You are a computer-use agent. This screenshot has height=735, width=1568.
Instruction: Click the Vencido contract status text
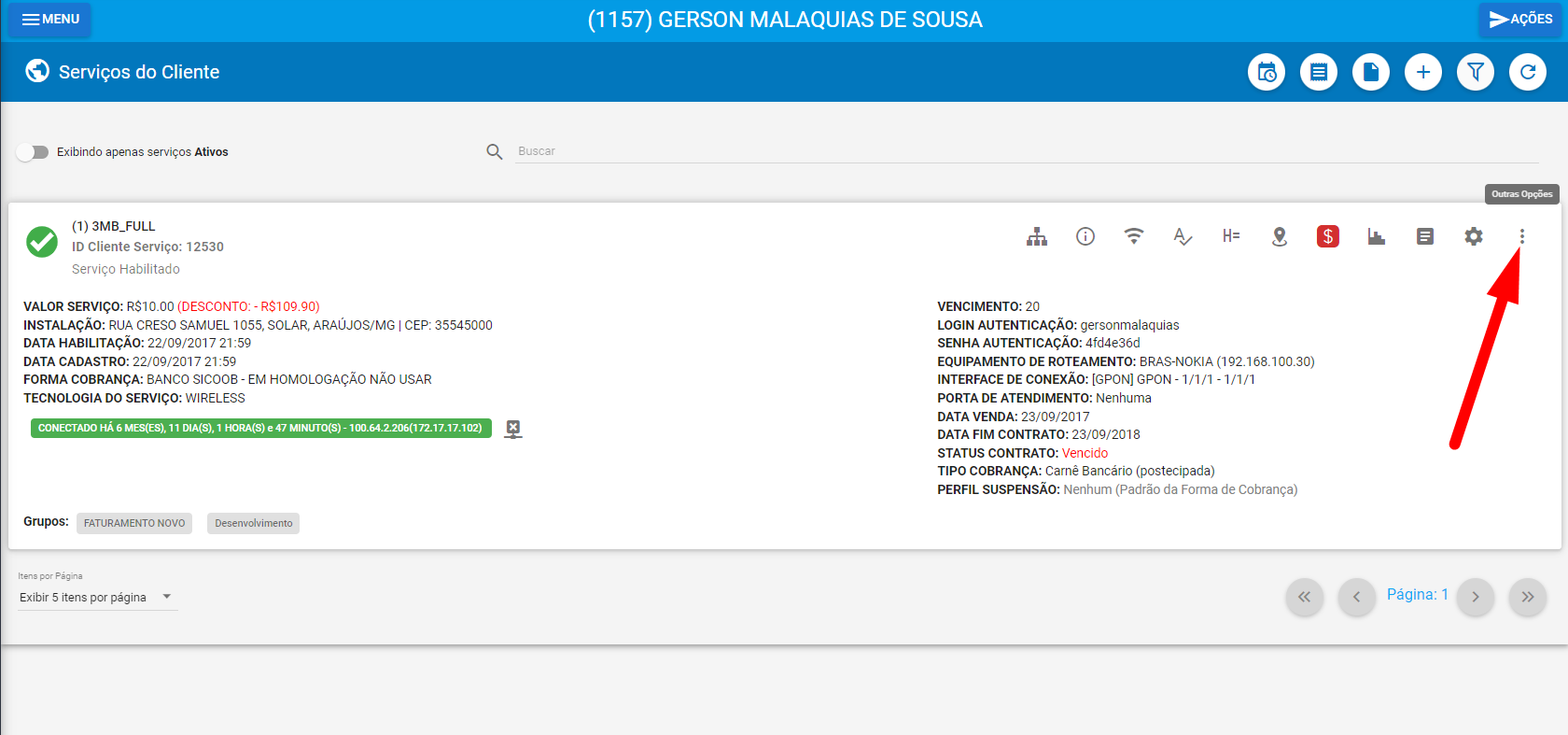(1085, 453)
